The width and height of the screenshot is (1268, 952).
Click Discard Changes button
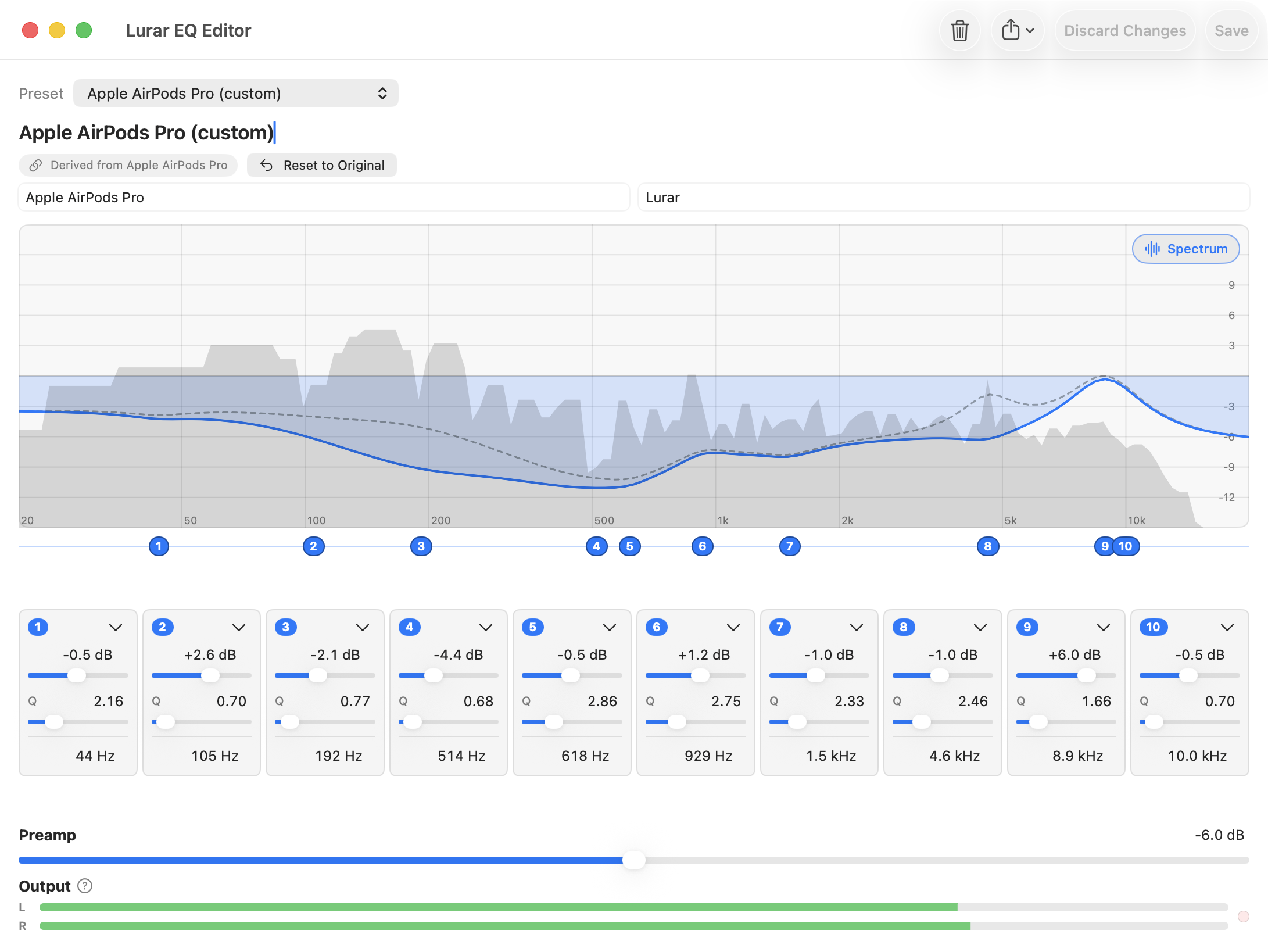[x=1125, y=31]
